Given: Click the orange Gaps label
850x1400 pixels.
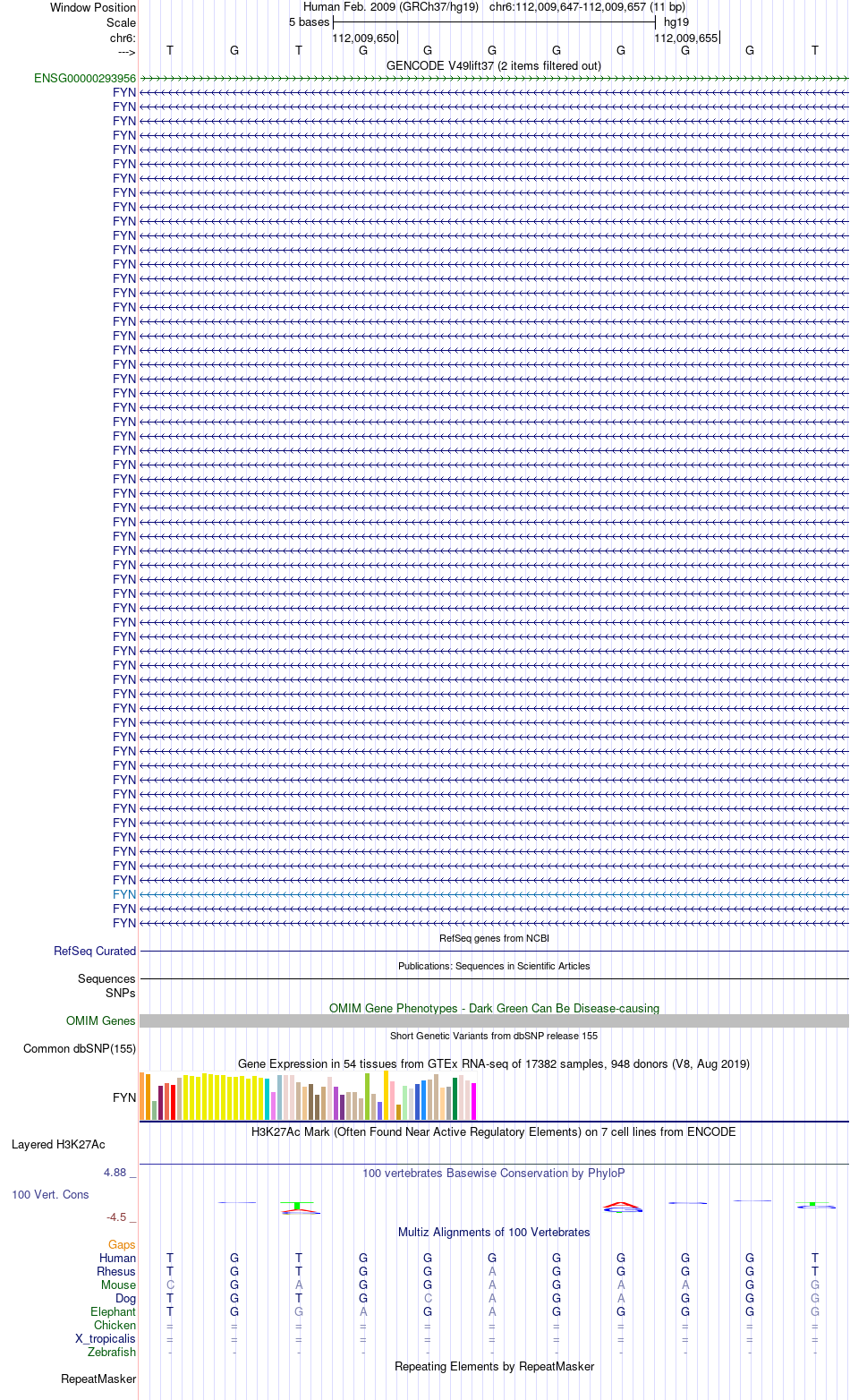Looking at the screenshot, I should (122, 1245).
